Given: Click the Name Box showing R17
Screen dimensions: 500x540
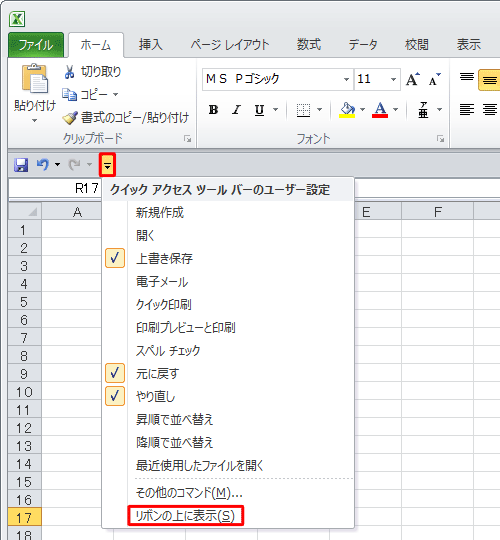Looking at the screenshot, I should [x=55, y=188].
